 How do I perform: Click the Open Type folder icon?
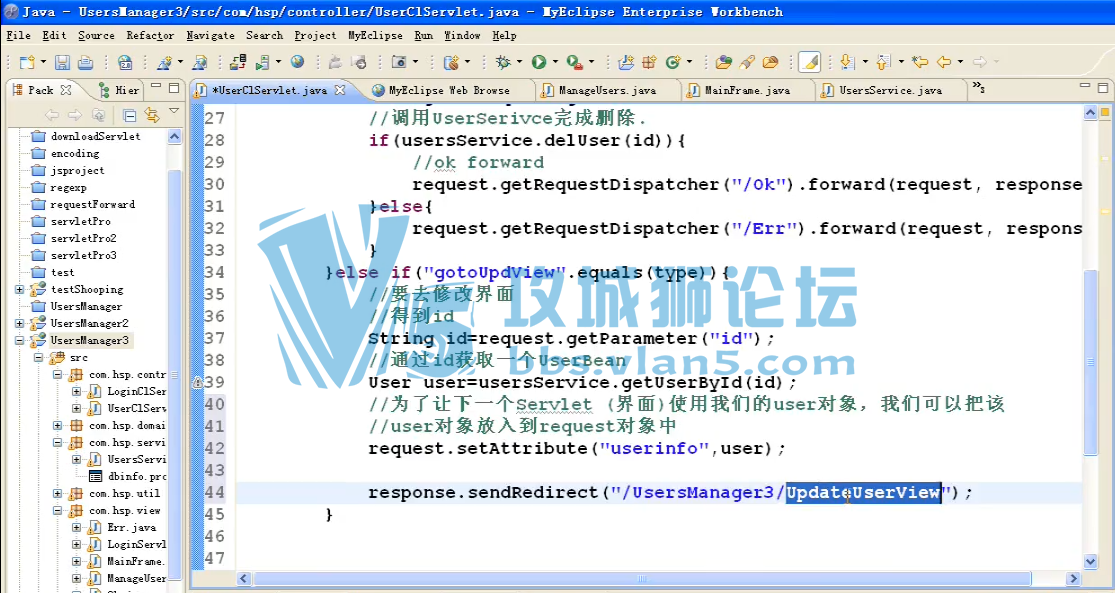point(723,63)
